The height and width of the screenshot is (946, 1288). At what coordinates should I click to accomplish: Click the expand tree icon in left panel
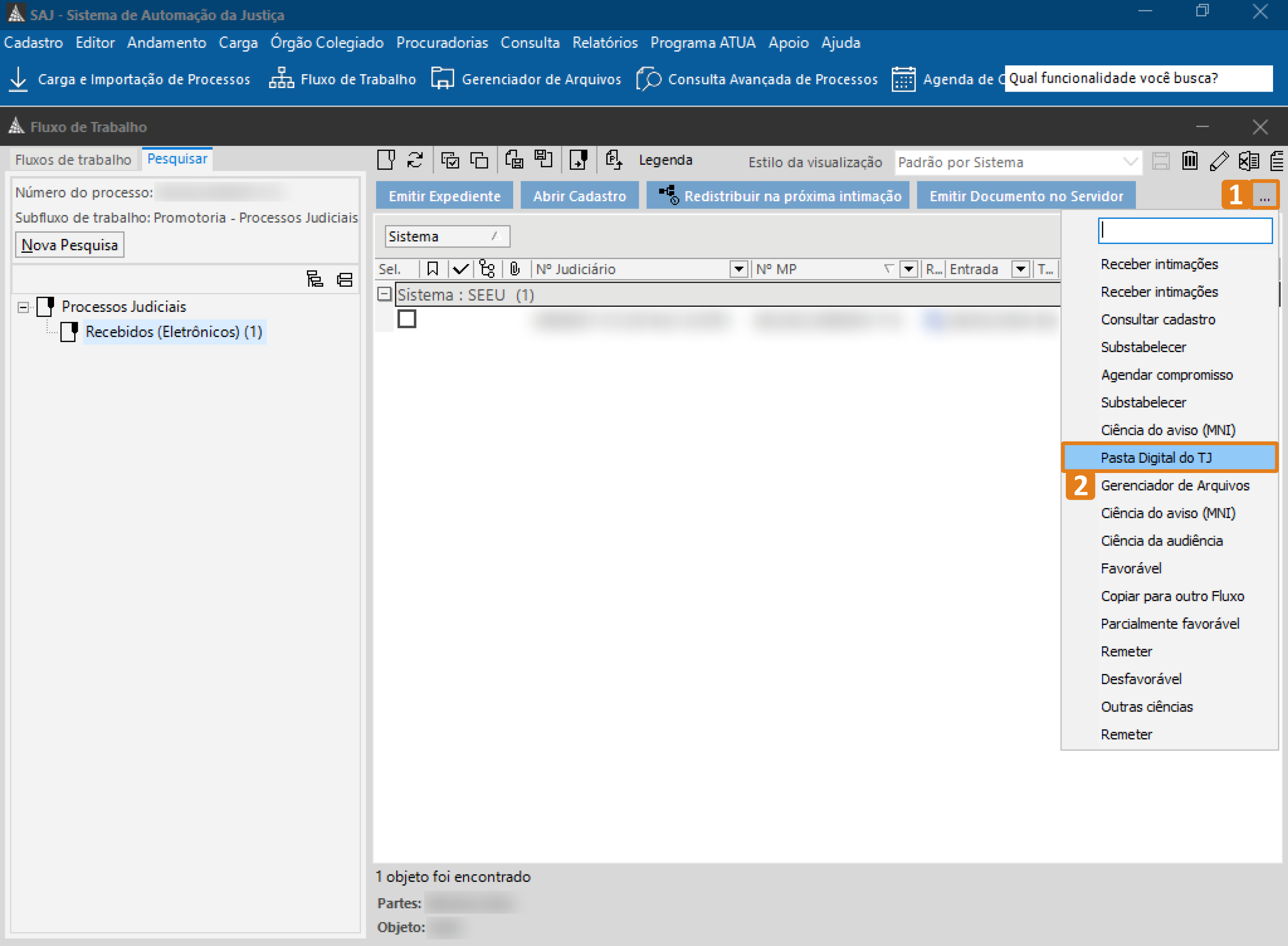pos(314,279)
